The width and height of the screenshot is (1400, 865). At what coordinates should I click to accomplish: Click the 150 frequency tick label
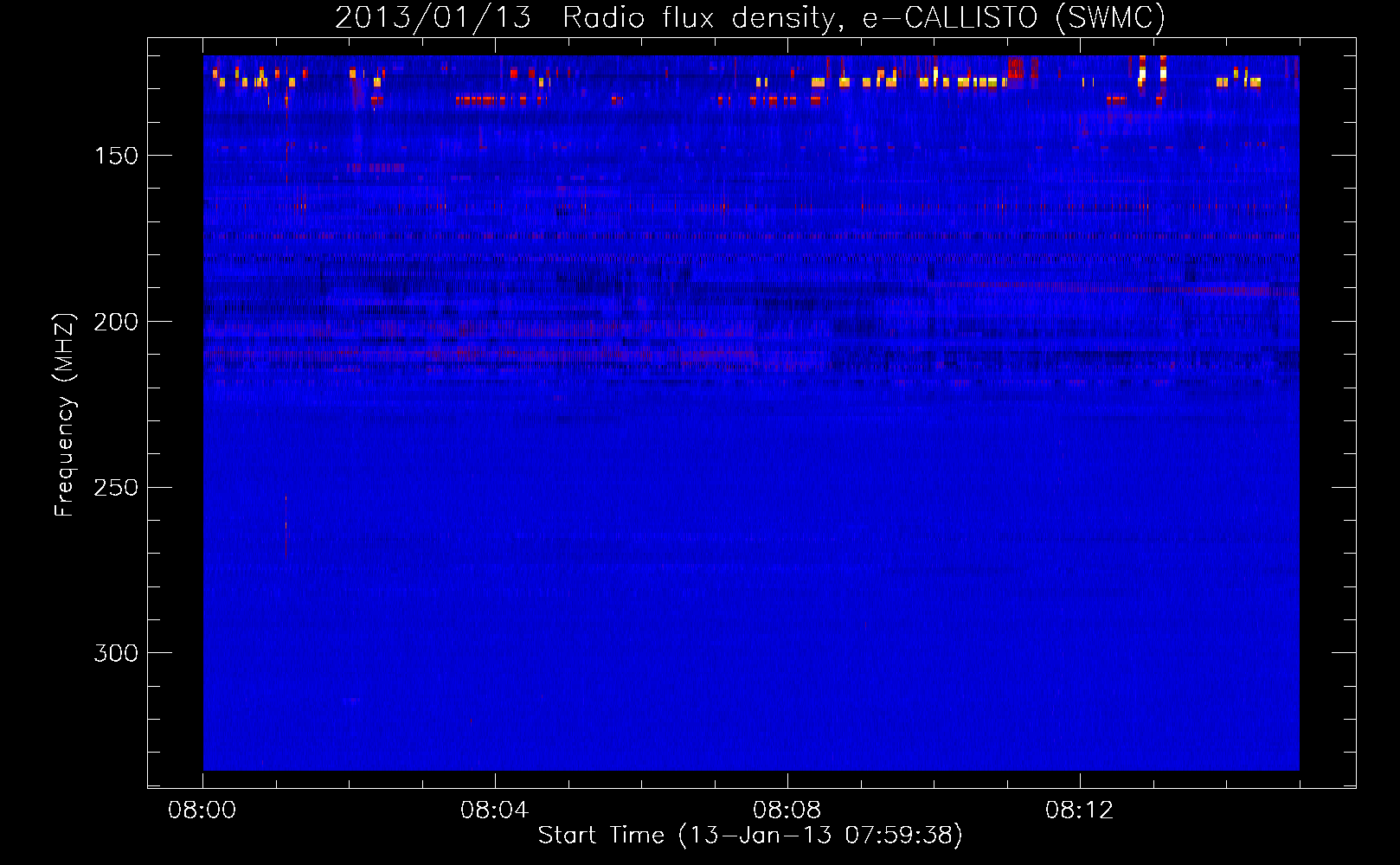(116, 156)
